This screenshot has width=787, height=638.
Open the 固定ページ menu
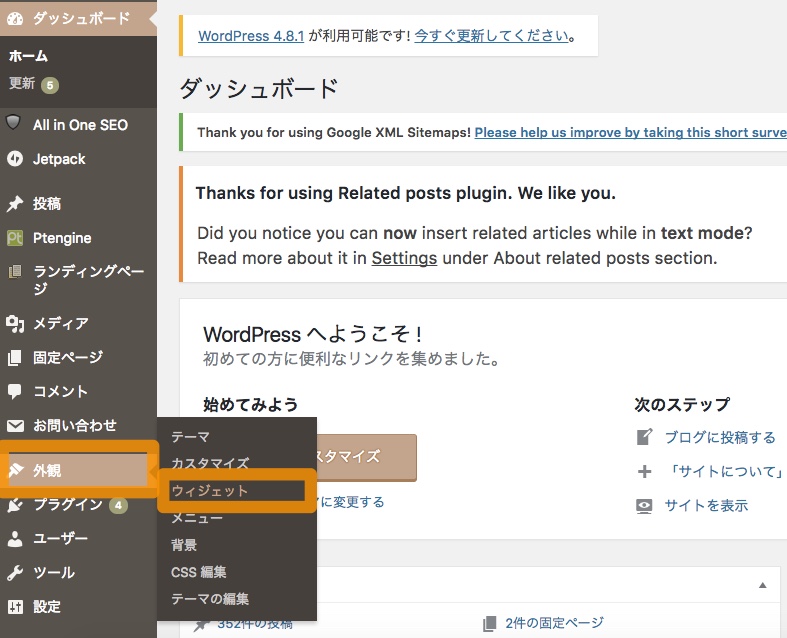[78, 357]
